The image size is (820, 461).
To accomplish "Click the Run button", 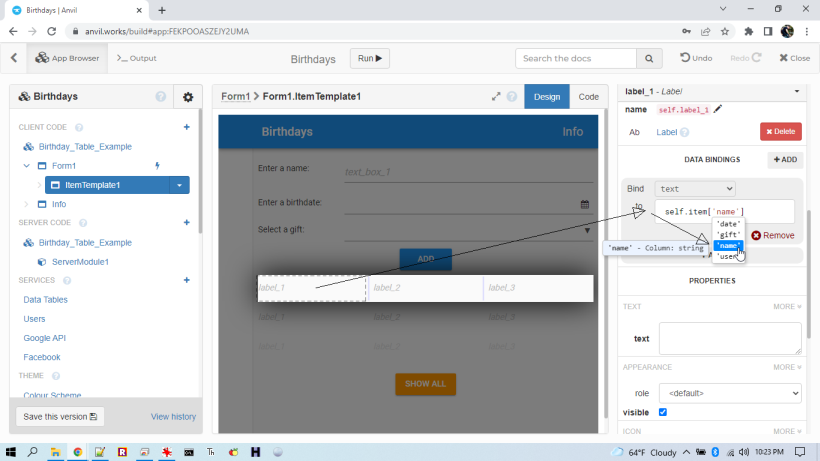I will coord(370,59).
